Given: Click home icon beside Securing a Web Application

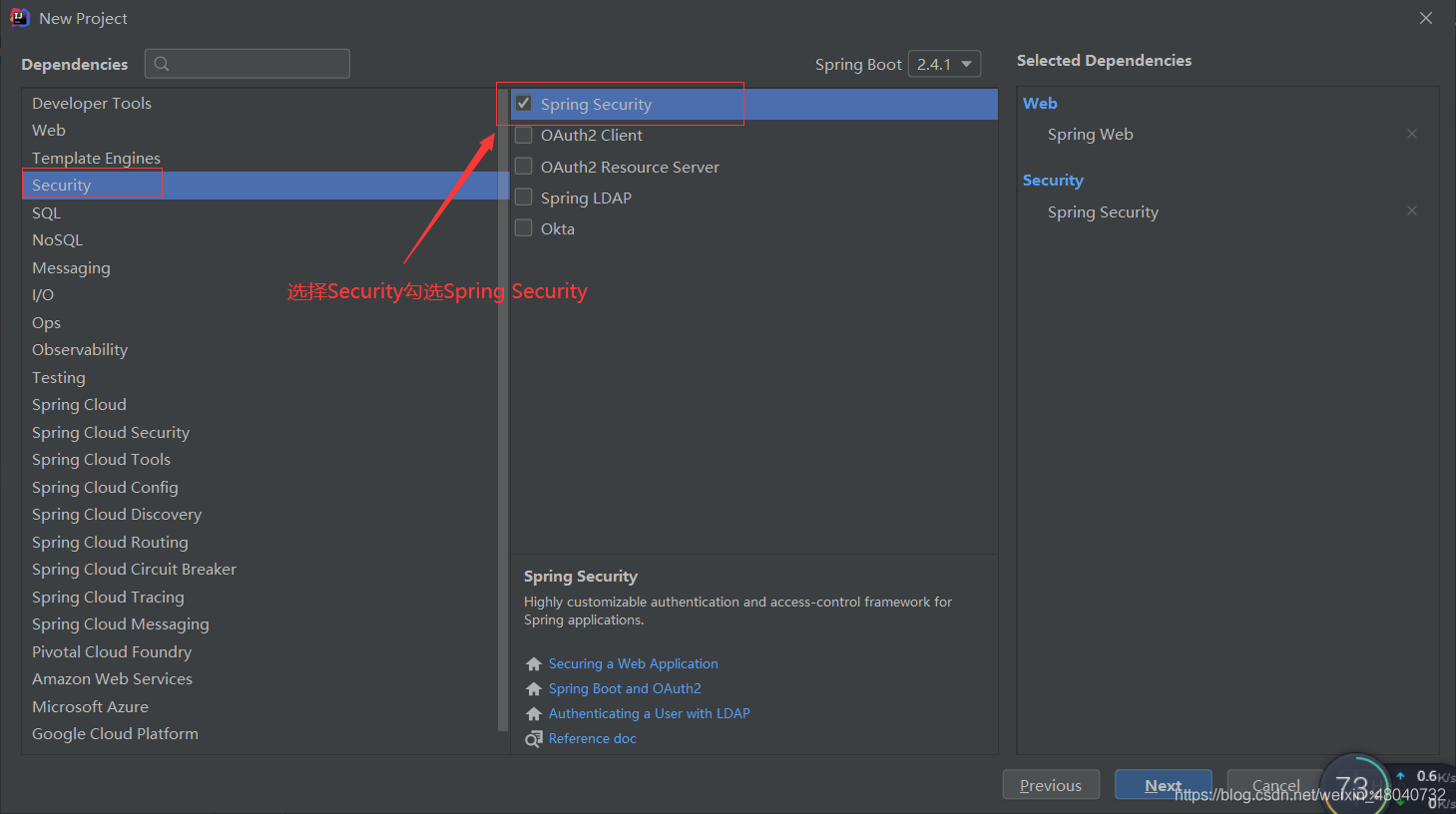Looking at the screenshot, I should tap(534, 664).
